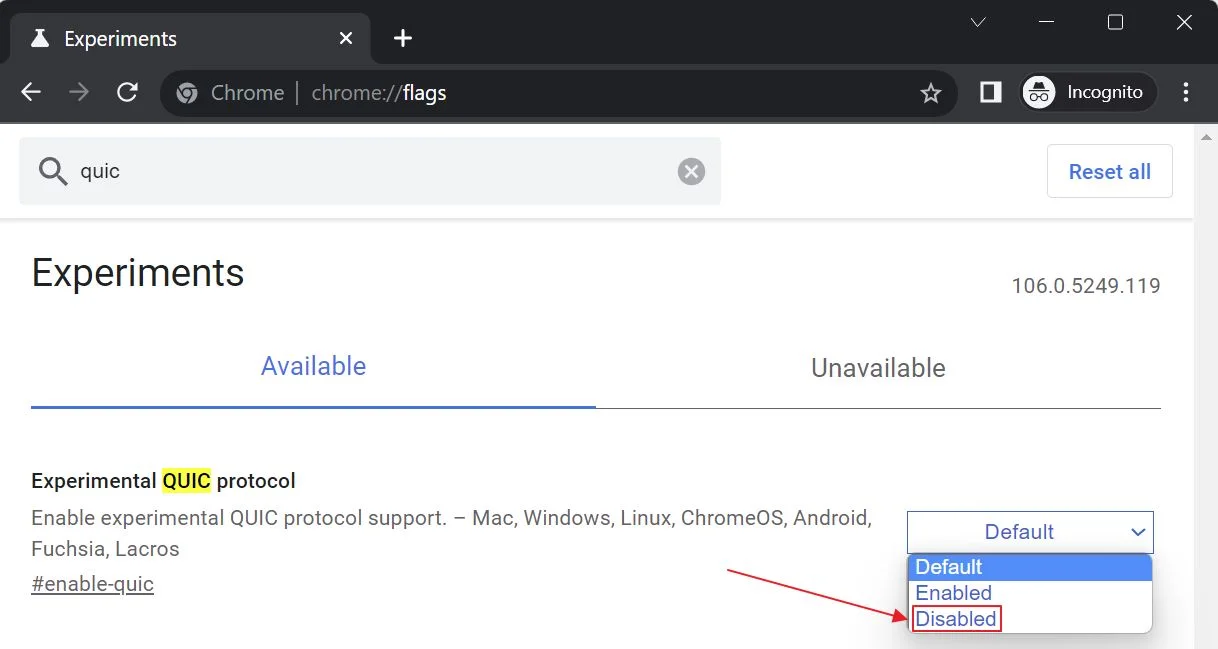Click the Incognito profile indicator
1218x649 pixels.
1087,93
